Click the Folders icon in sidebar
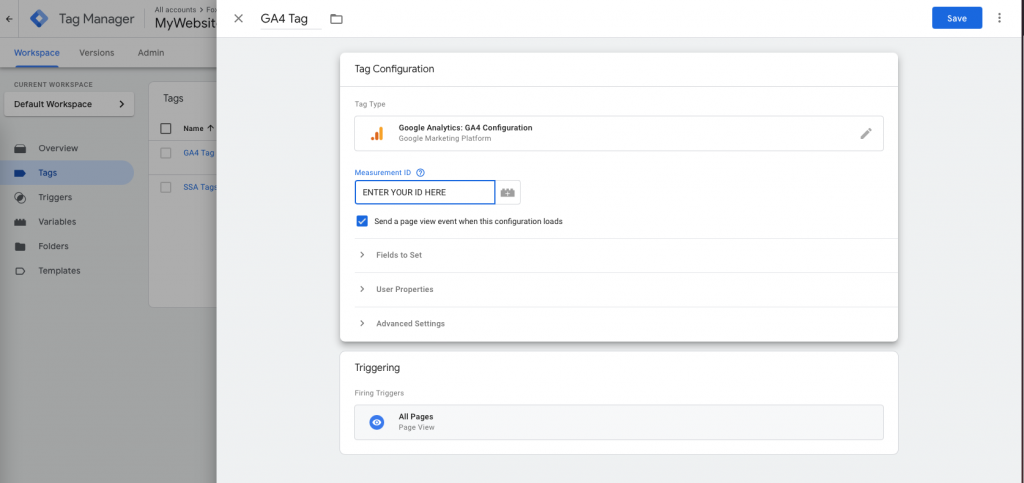 tap(20, 247)
